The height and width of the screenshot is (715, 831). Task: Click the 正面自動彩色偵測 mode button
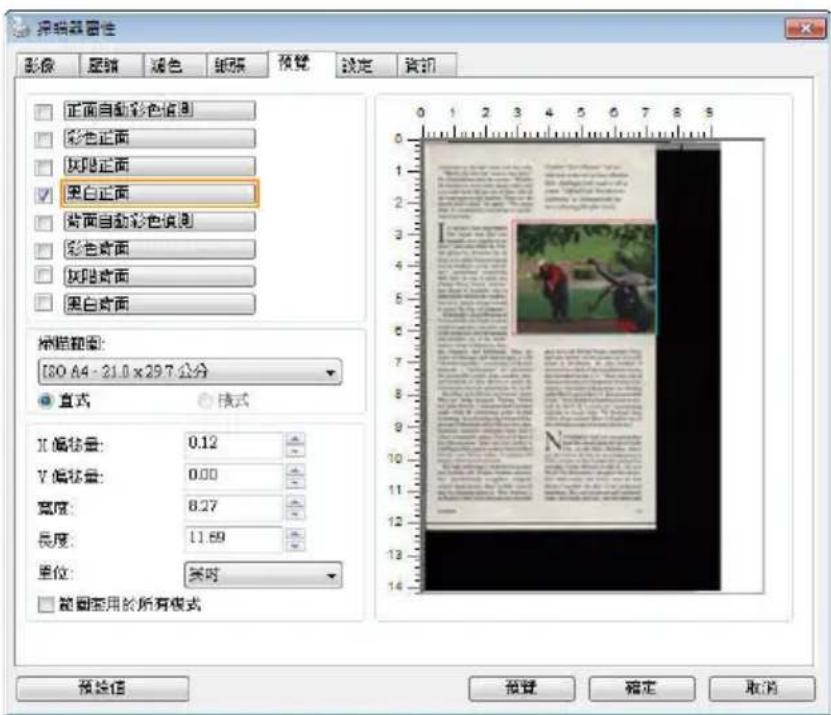tap(160, 110)
